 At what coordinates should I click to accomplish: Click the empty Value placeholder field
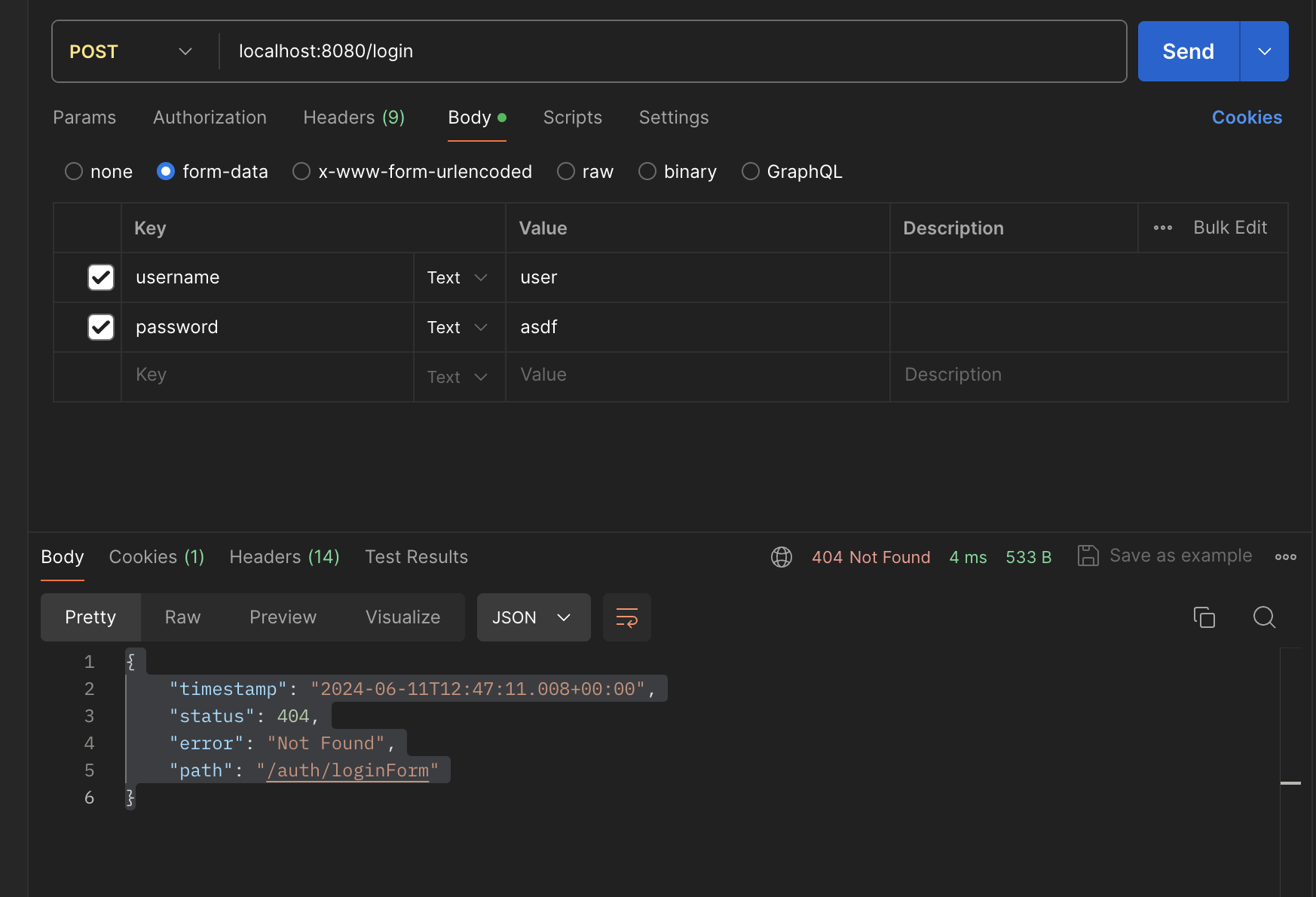tap(697, 375)
